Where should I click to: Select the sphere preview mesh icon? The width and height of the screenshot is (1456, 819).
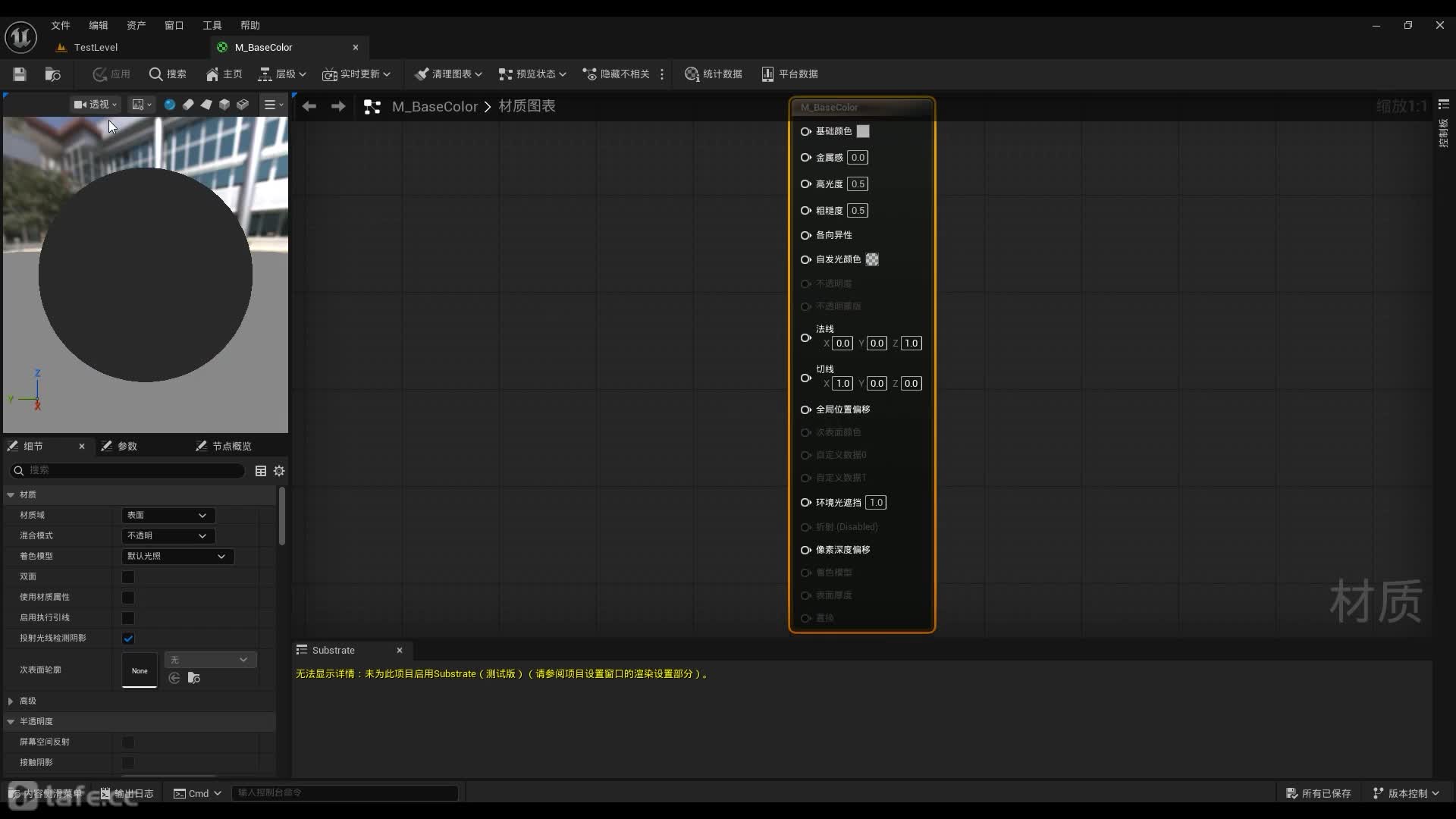point(170,105)
